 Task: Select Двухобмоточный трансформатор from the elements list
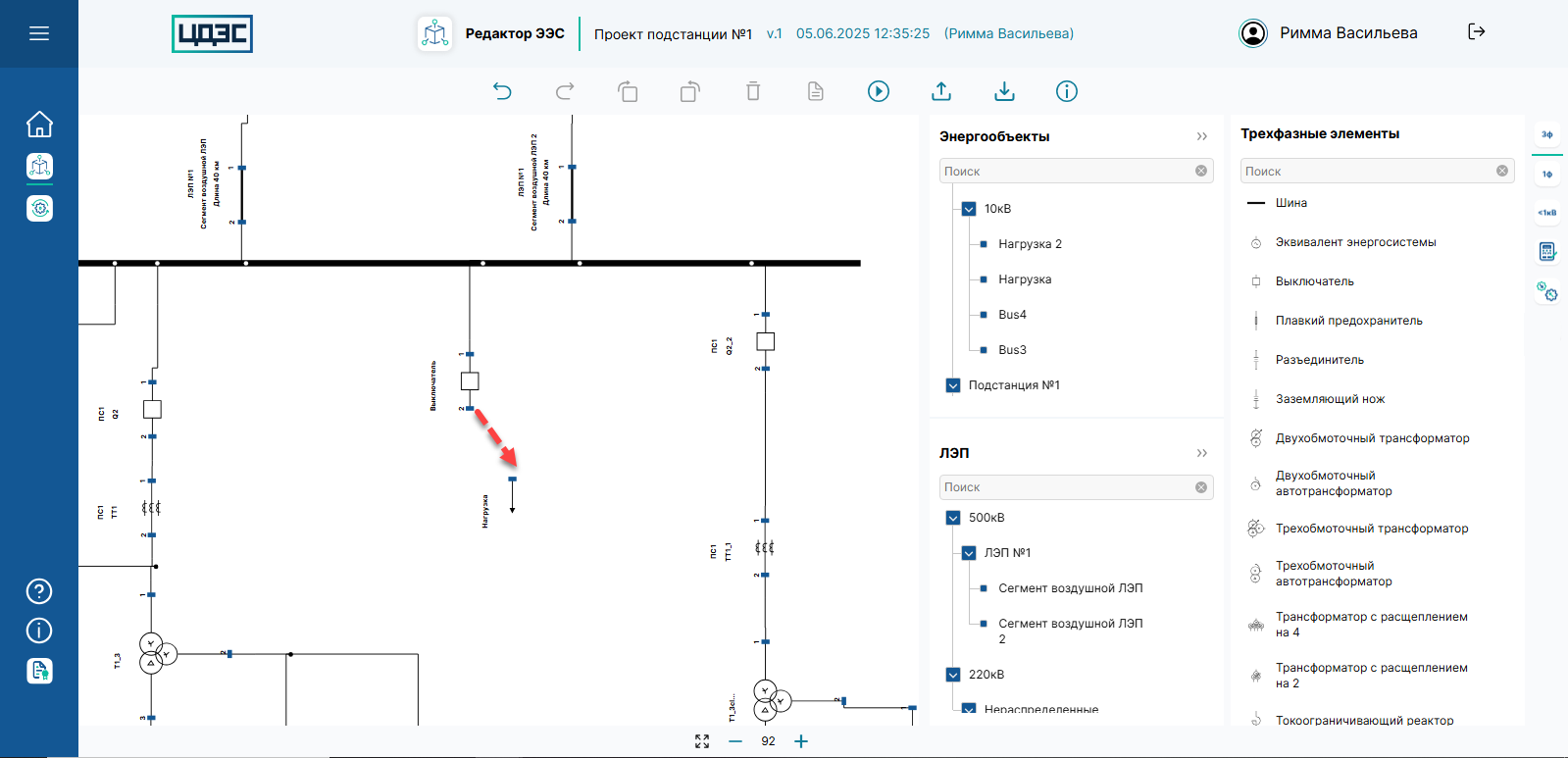tap(1372, 438)
